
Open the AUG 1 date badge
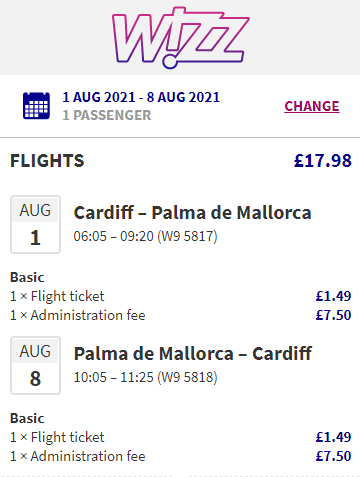35,224
